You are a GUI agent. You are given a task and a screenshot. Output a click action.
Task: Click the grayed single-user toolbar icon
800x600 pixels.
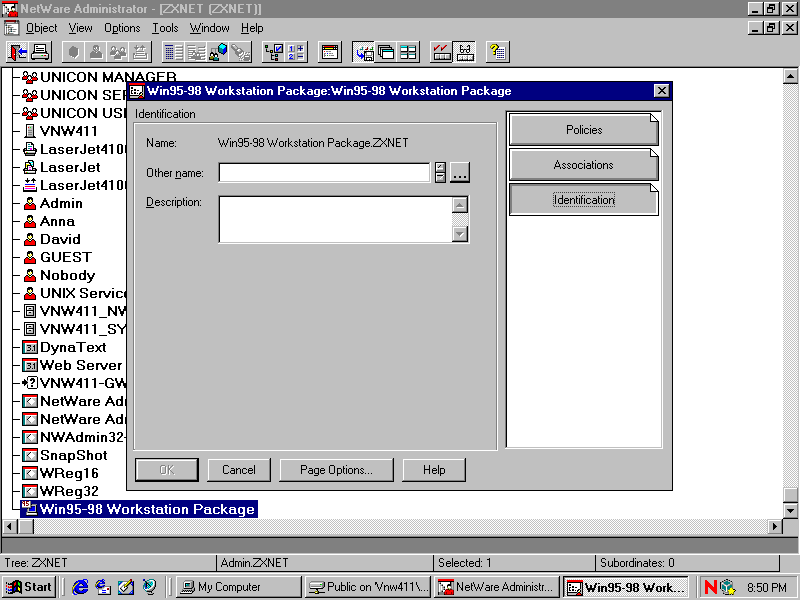click(96, 52)
